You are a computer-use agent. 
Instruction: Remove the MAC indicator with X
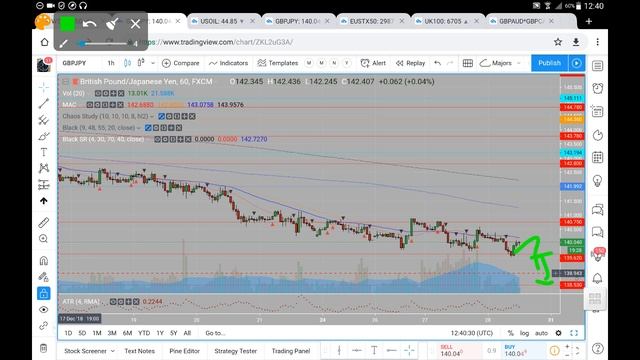tap(120, 105)
